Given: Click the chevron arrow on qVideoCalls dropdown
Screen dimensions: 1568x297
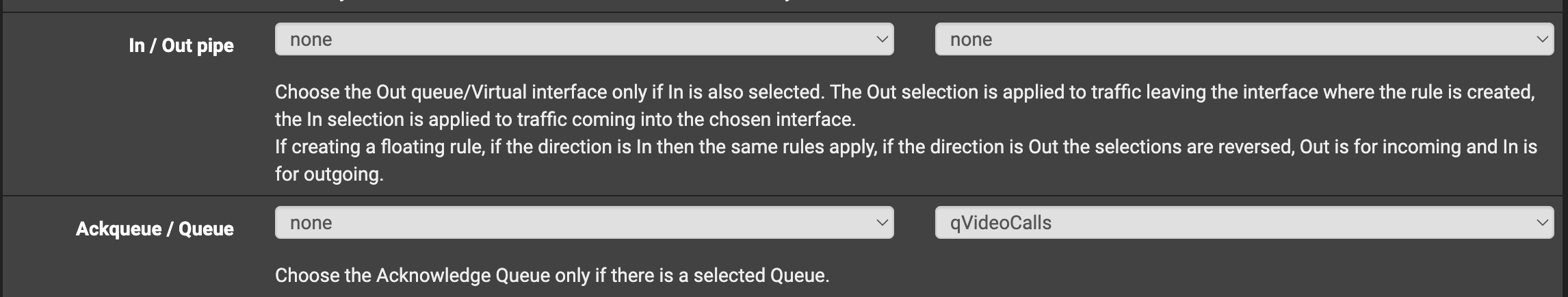Looking at the screenshot, I should (x=1542, y=223).
